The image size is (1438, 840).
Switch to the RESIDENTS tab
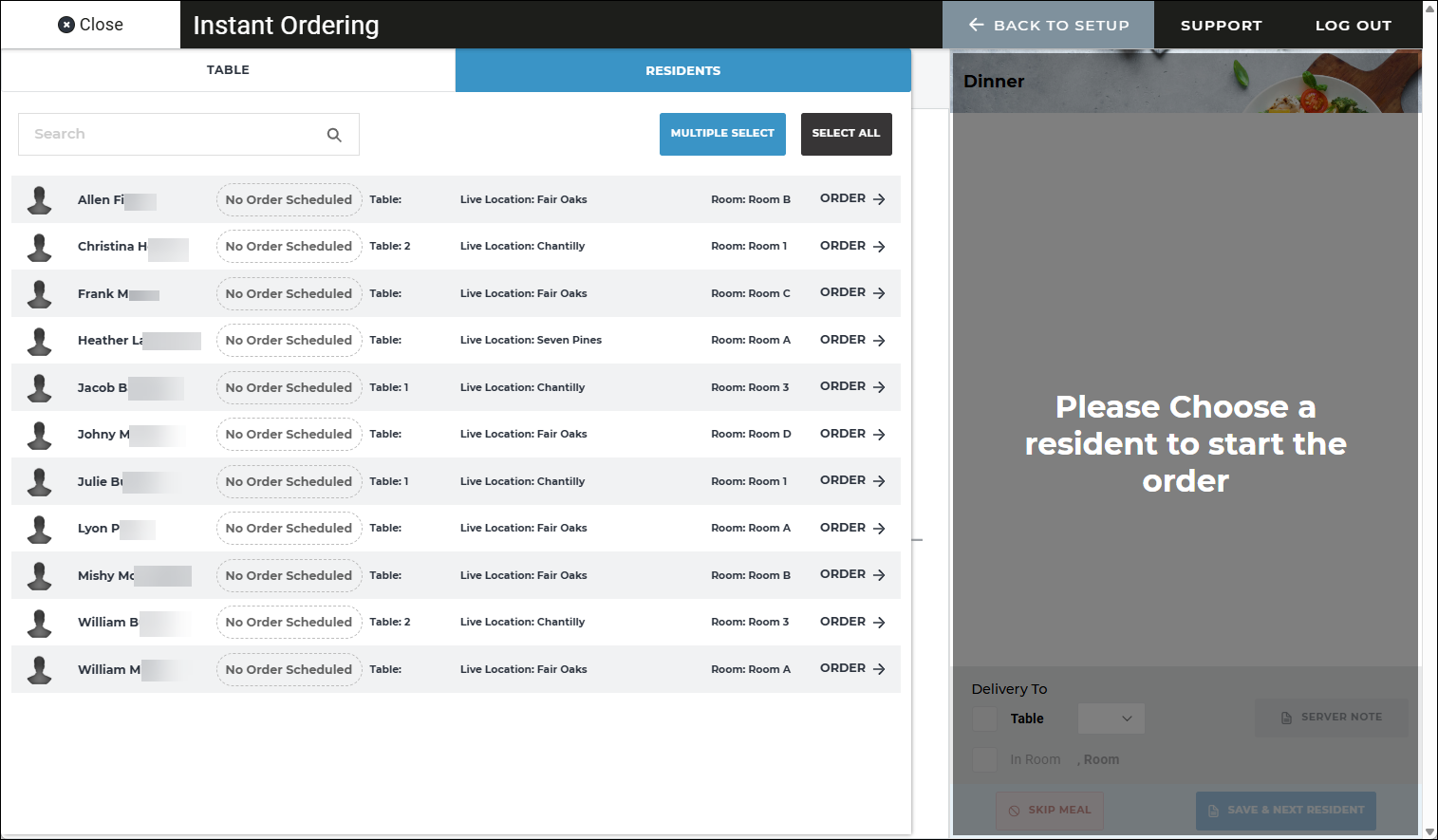click(x=683, y=70)
